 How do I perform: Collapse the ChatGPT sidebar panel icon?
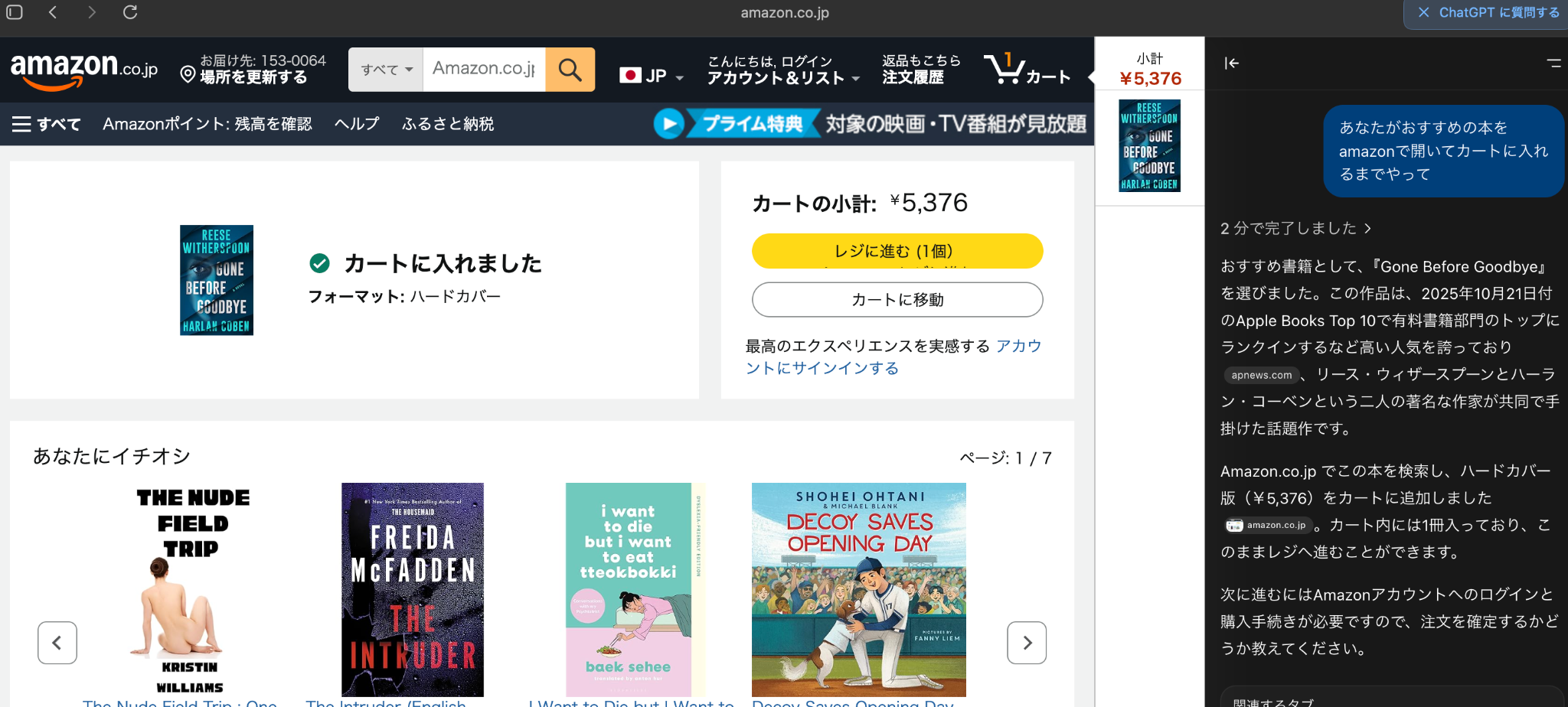coord(1231,64)
